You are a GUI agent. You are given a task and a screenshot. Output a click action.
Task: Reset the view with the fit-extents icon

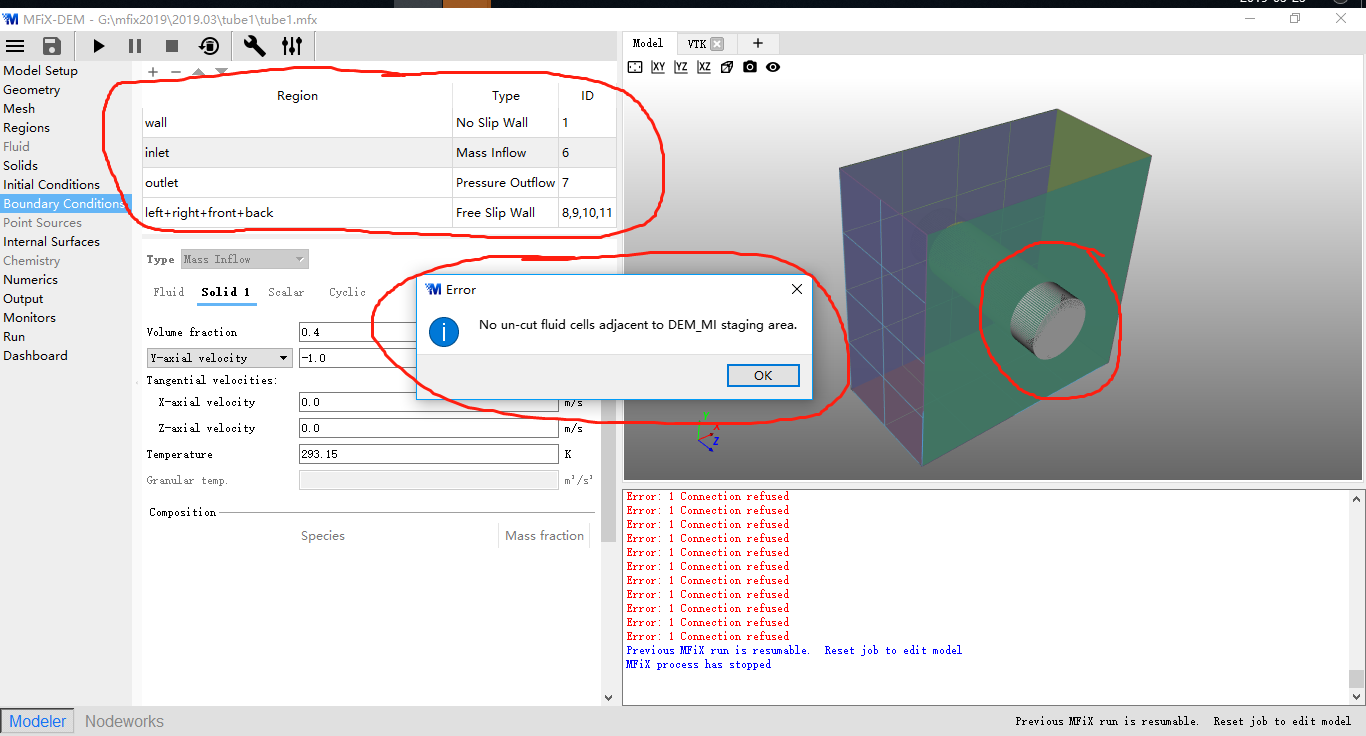tap(635, 67)
